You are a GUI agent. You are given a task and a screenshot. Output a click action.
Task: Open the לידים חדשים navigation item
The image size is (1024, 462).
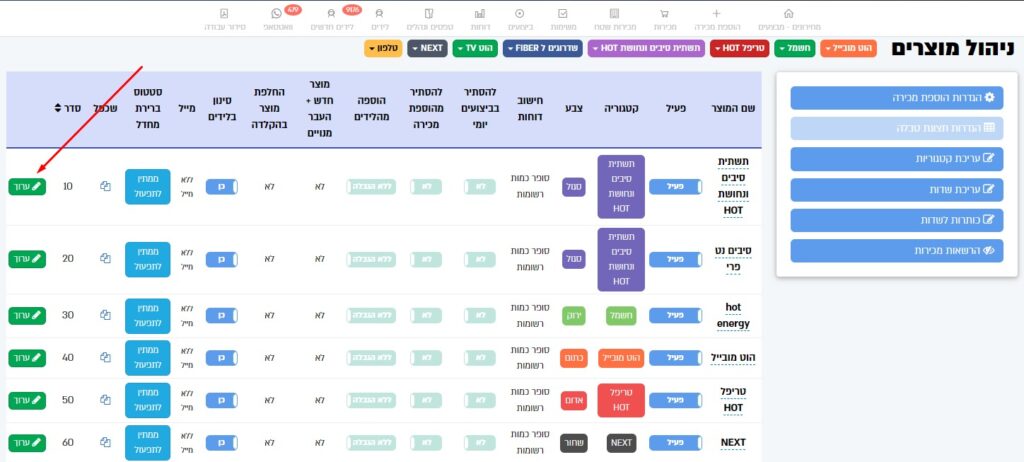pyautogui.click(x=333, y=18)
